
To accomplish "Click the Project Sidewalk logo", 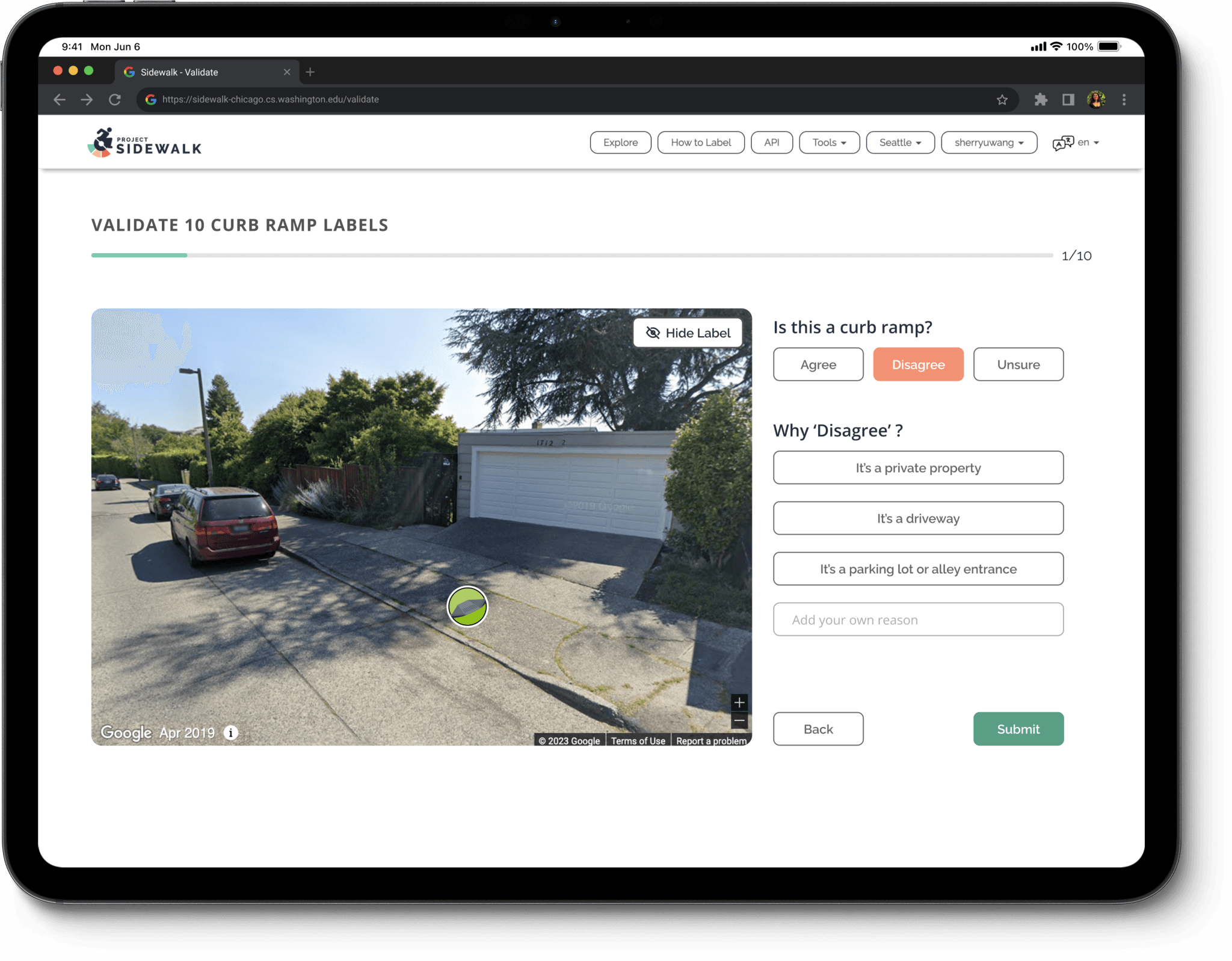I will pos(144,143).
